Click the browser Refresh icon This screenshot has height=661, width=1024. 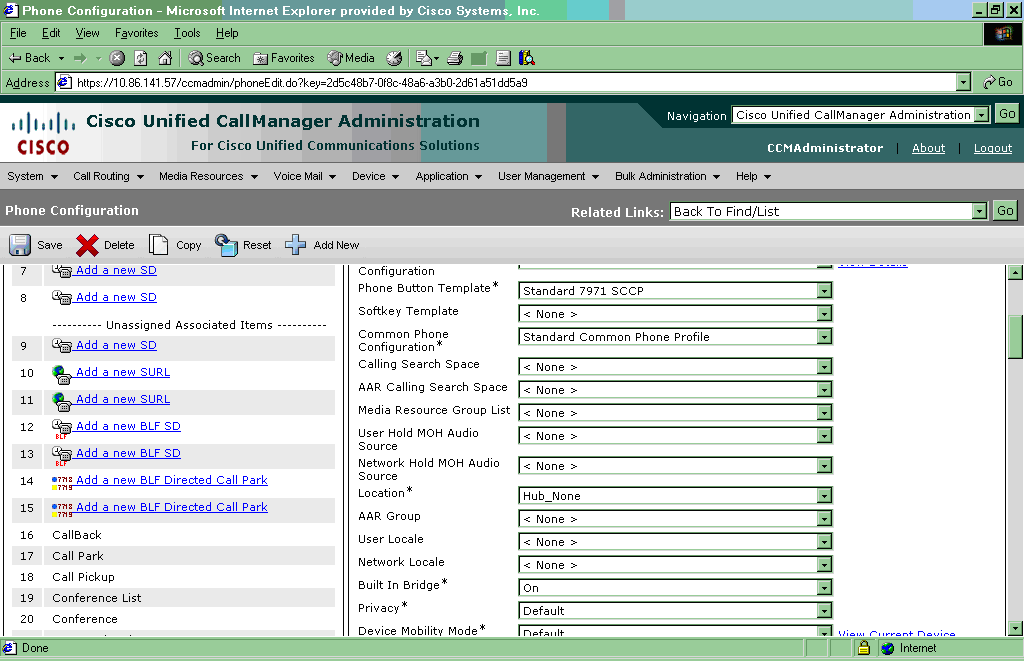140,58
